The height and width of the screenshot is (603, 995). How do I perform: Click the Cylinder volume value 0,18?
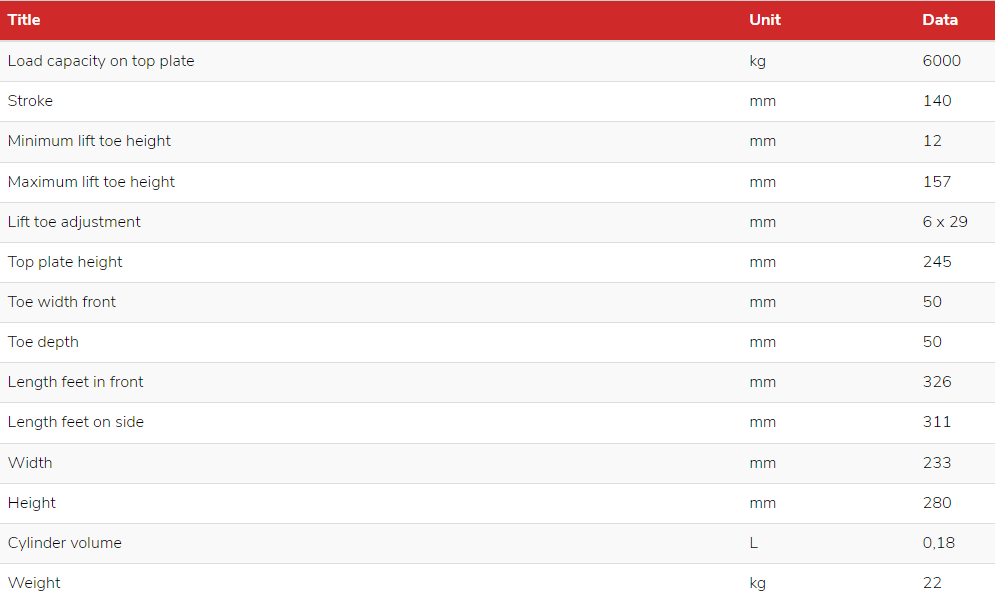pos(939,543)
